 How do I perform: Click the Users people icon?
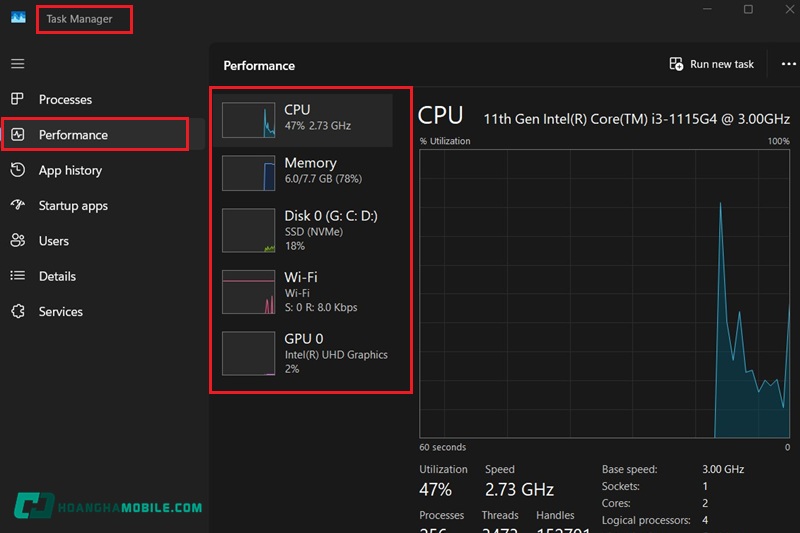pyautogui.click(x=17, y=241)
